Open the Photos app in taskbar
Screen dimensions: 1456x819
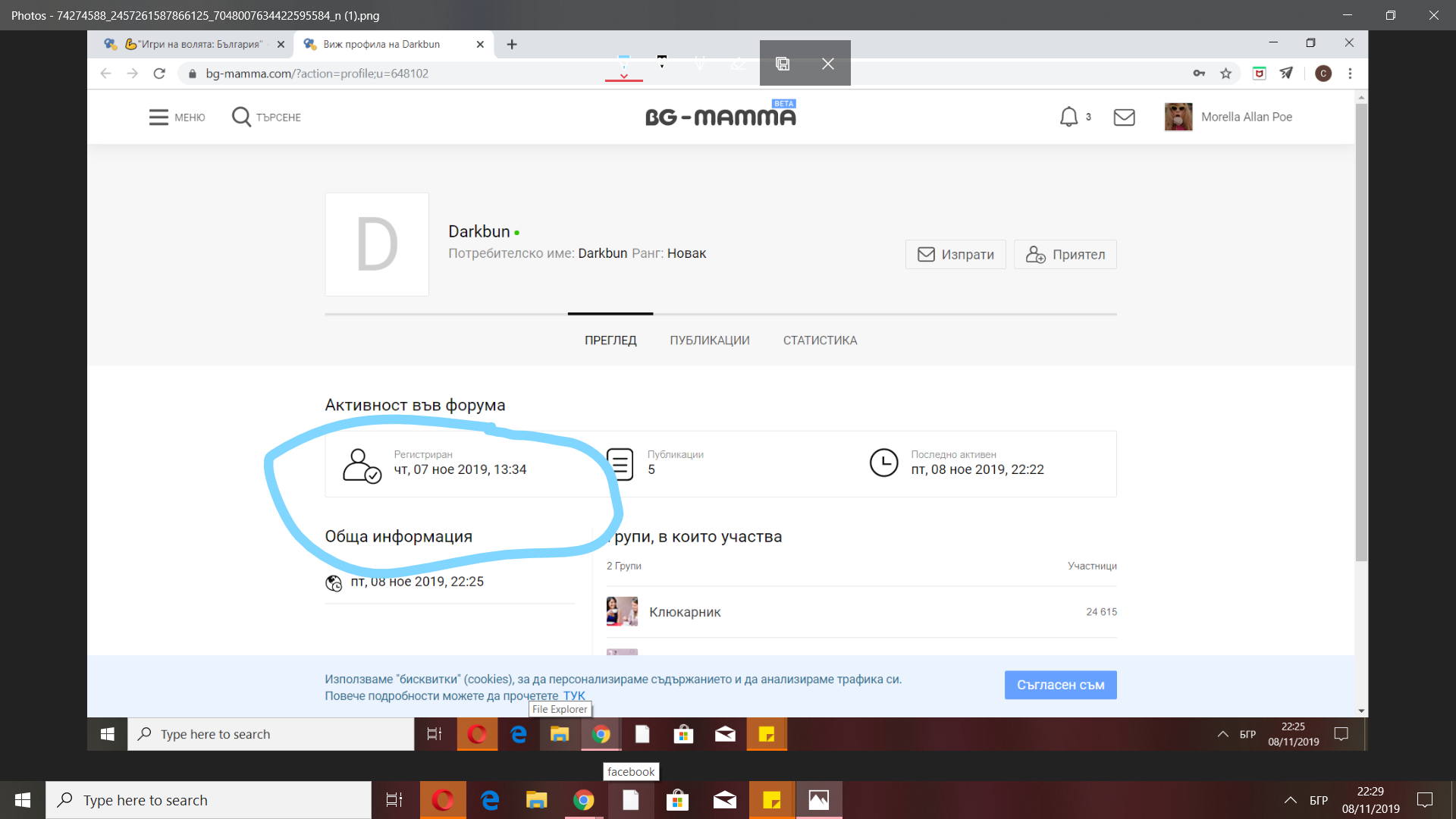818,800
